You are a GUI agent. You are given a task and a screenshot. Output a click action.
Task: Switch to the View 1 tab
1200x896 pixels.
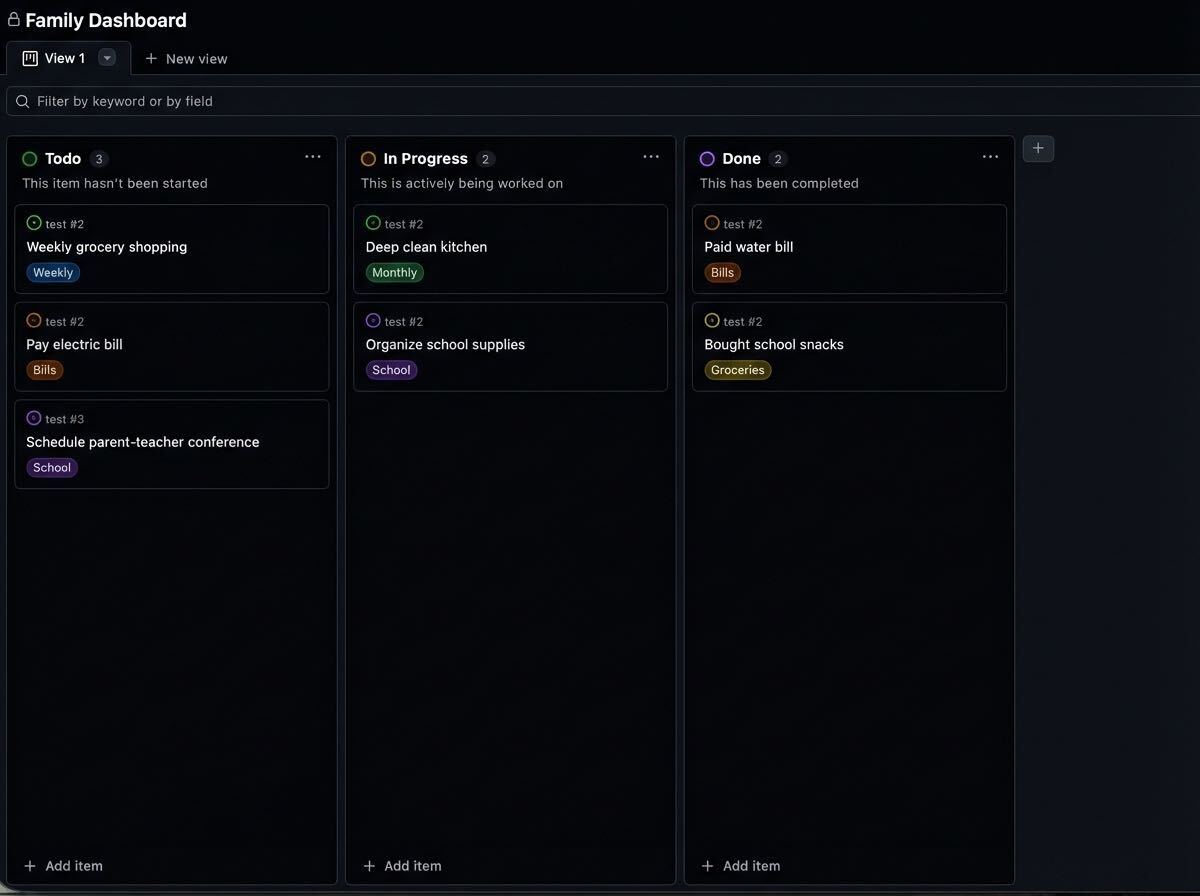66,58
